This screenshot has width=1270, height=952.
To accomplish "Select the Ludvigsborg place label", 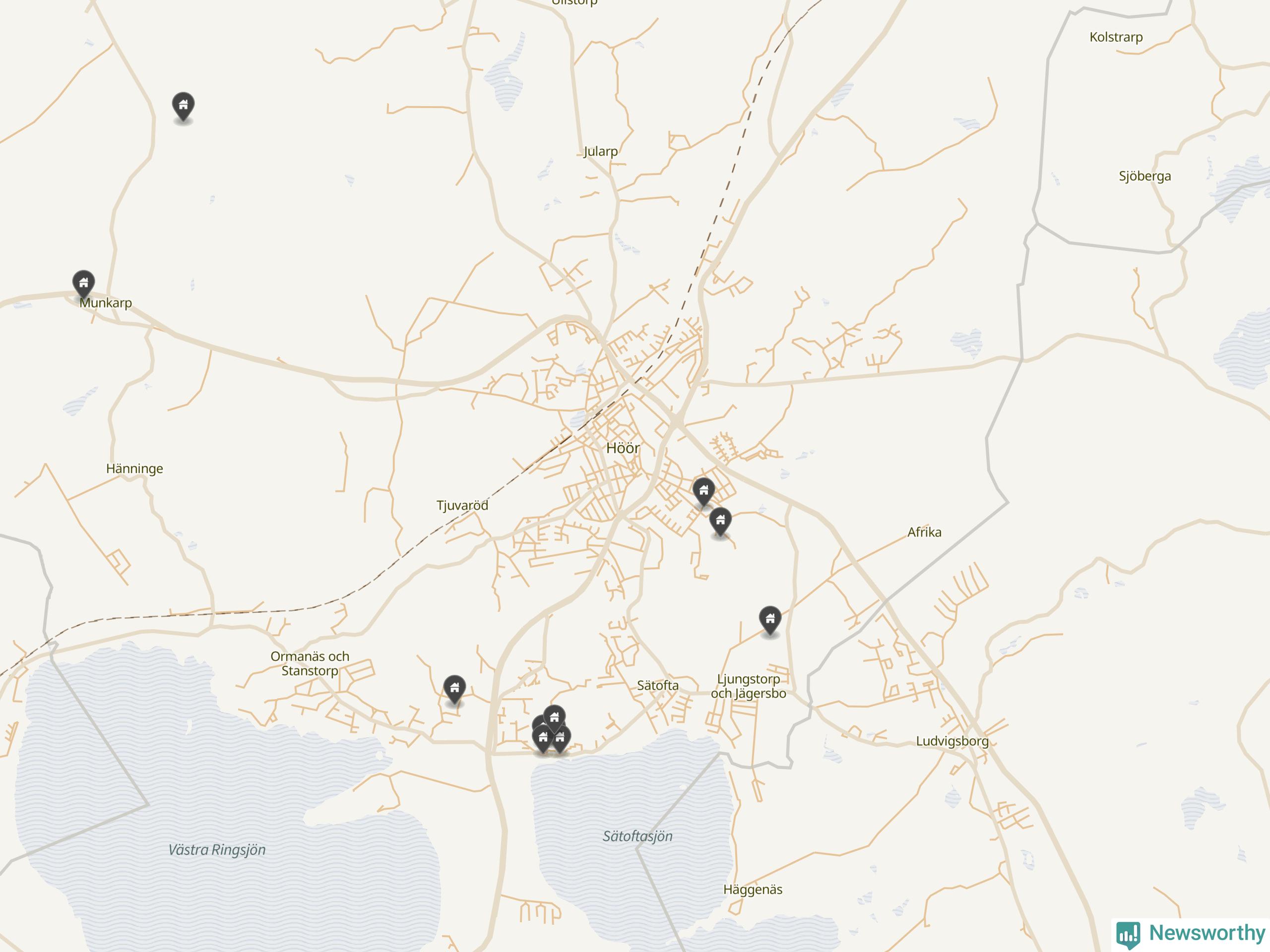I will 952,741.
